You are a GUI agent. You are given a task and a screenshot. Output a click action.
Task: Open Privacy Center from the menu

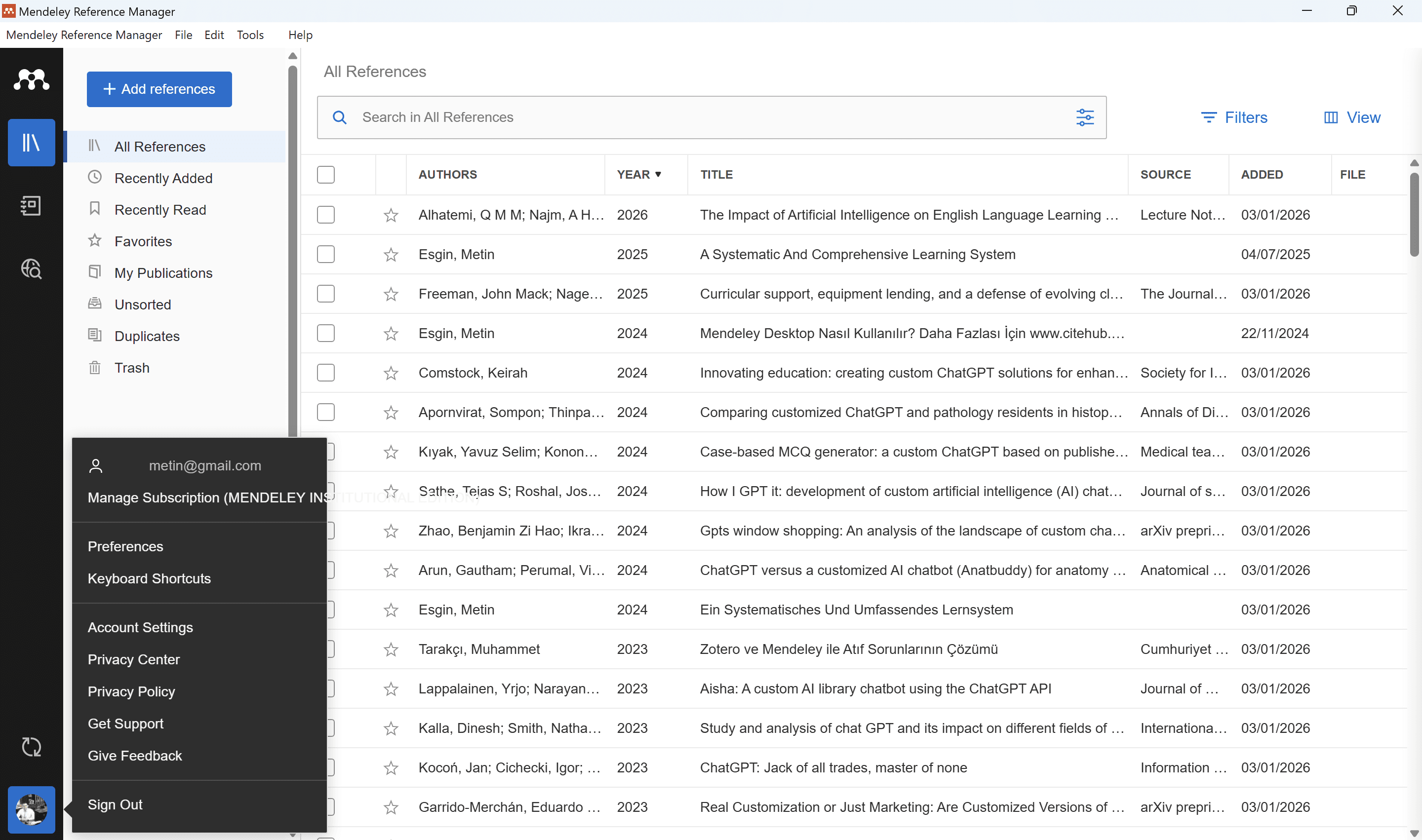pyautogui.click(x=134, y=659)
